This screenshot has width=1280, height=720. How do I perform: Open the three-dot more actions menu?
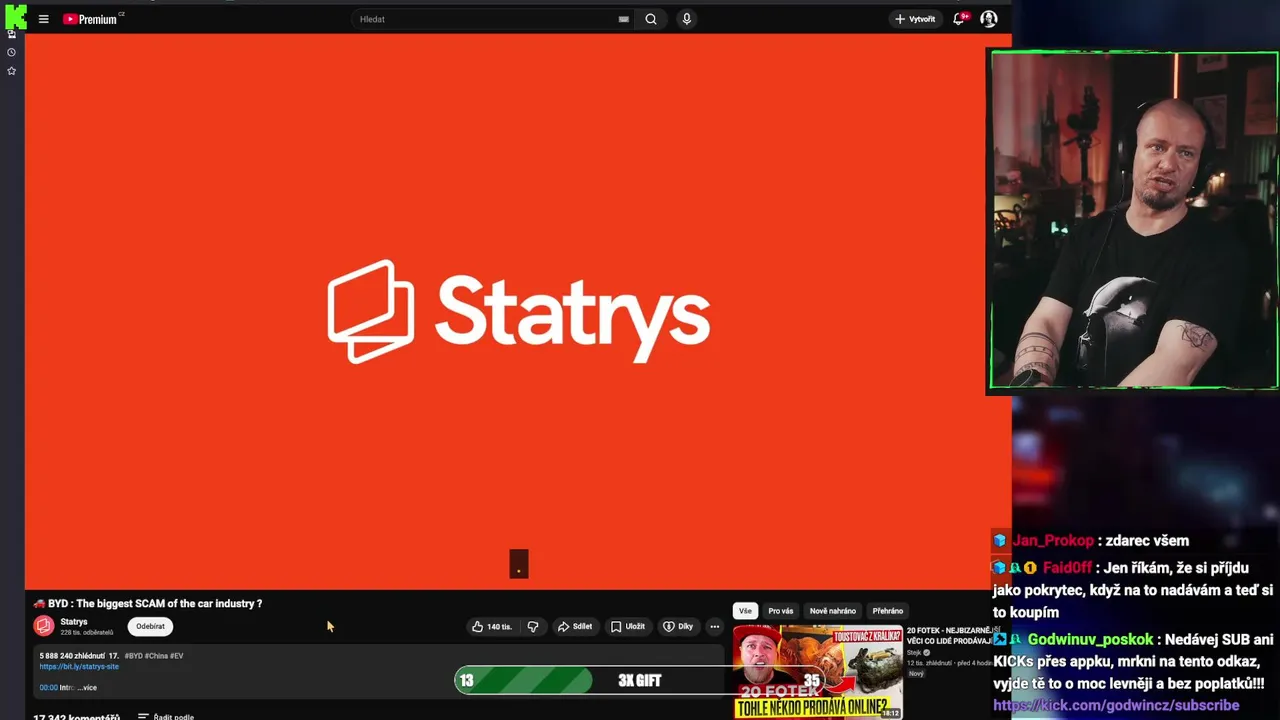coord(714,627)
